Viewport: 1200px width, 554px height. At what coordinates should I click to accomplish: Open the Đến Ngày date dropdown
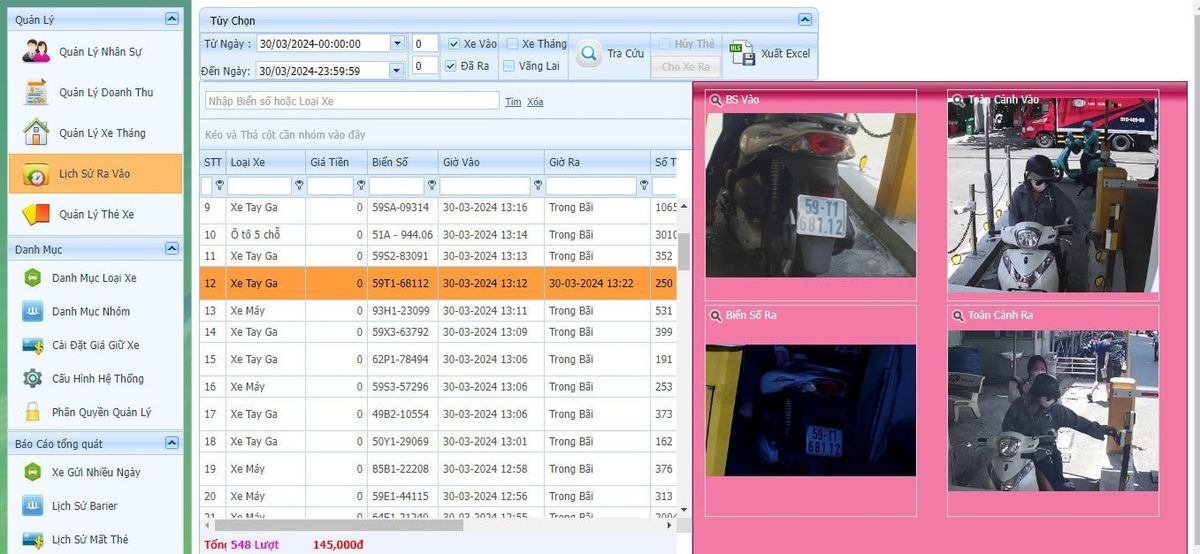point(397,70)
